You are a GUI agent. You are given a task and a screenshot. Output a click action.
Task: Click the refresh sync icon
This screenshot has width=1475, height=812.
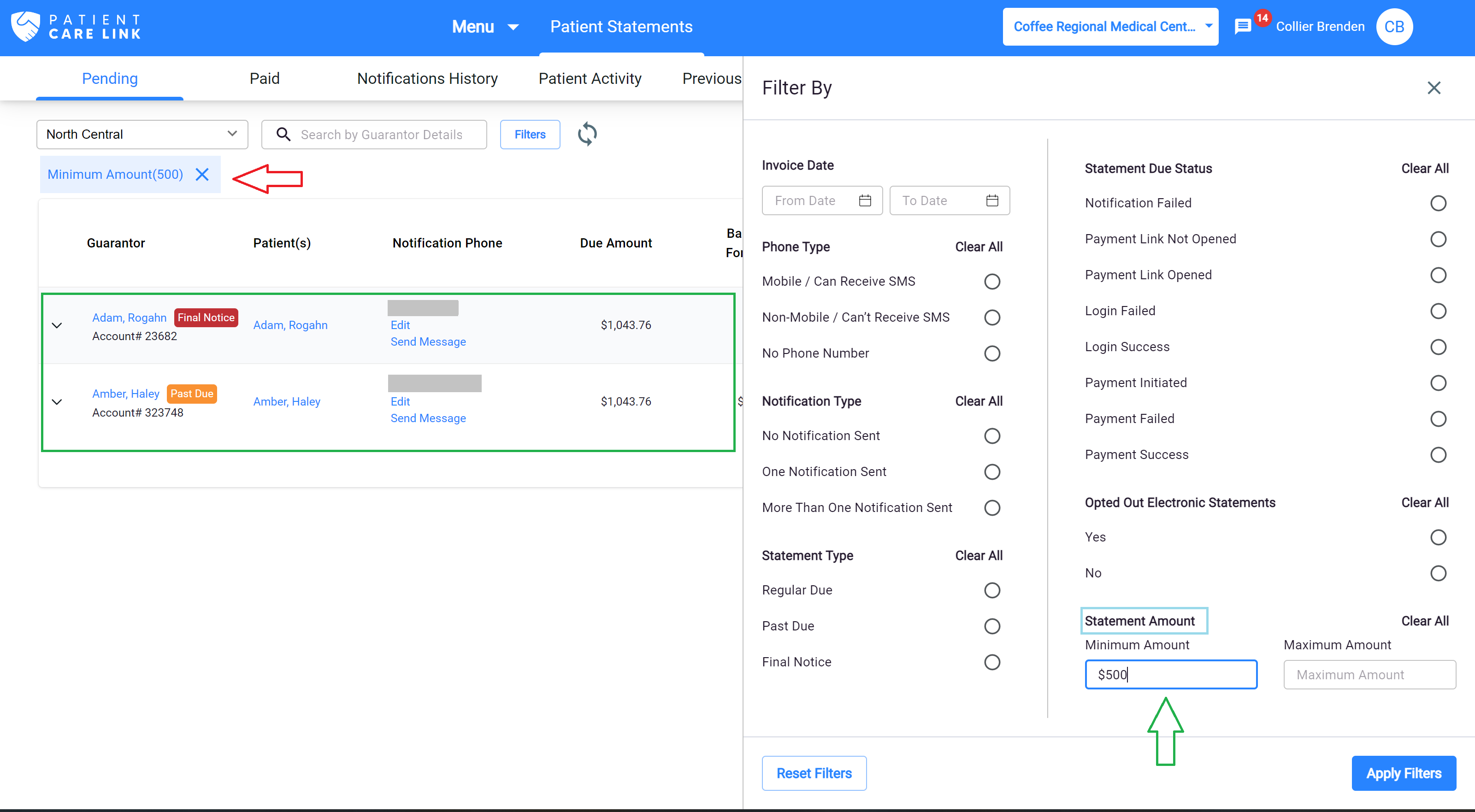click(587, 134)
